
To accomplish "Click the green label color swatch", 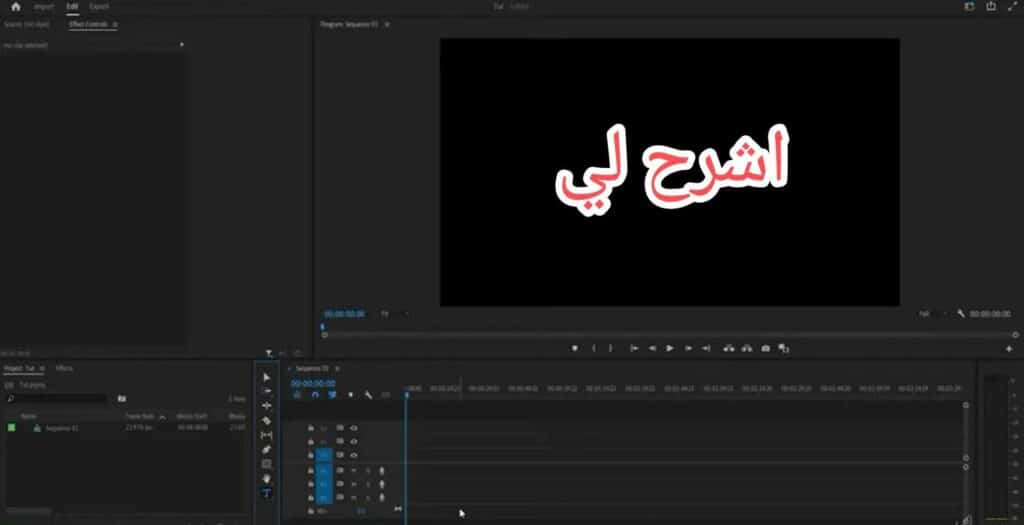I will click(12, 428).
